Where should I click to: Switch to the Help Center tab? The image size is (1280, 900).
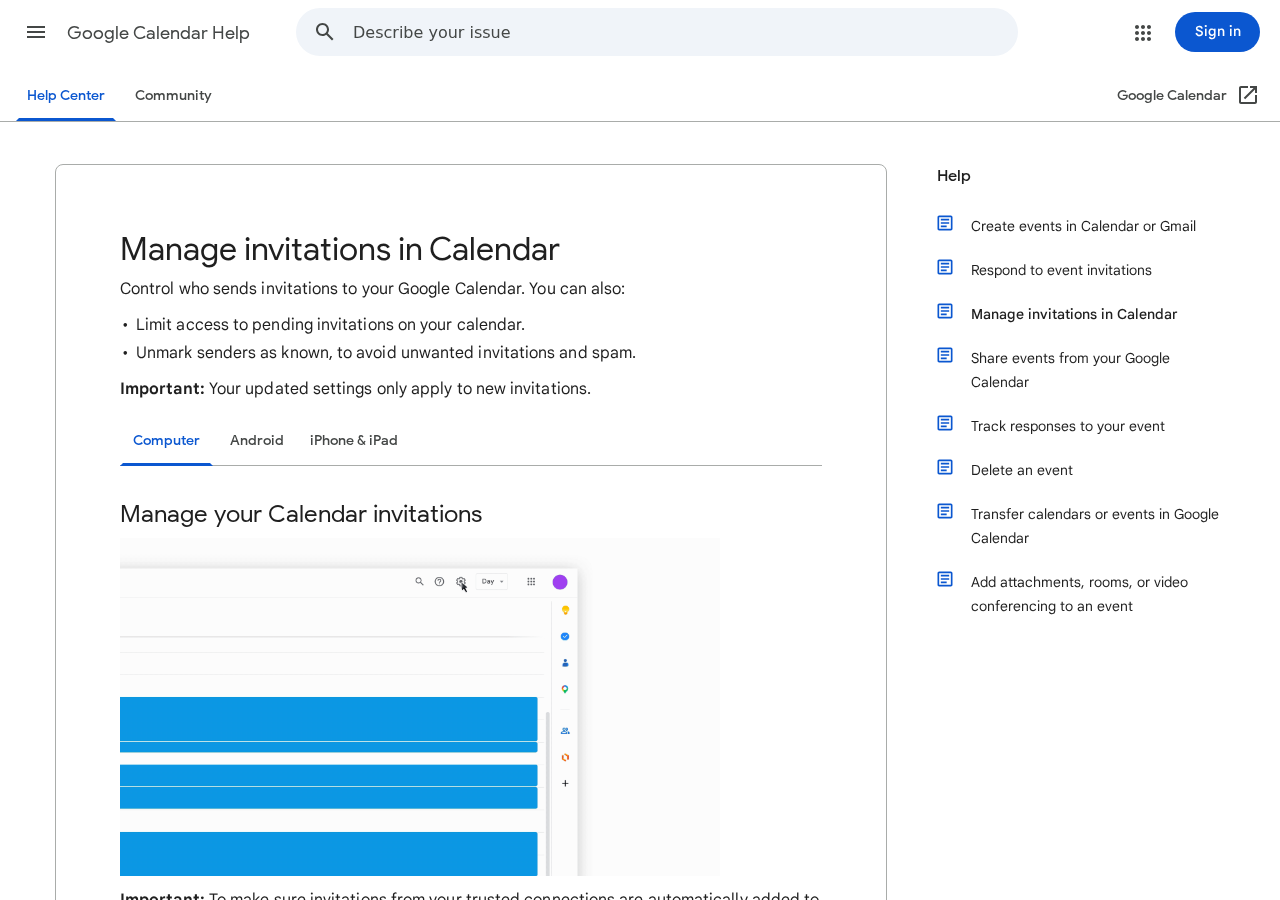(x=66, y=96)
